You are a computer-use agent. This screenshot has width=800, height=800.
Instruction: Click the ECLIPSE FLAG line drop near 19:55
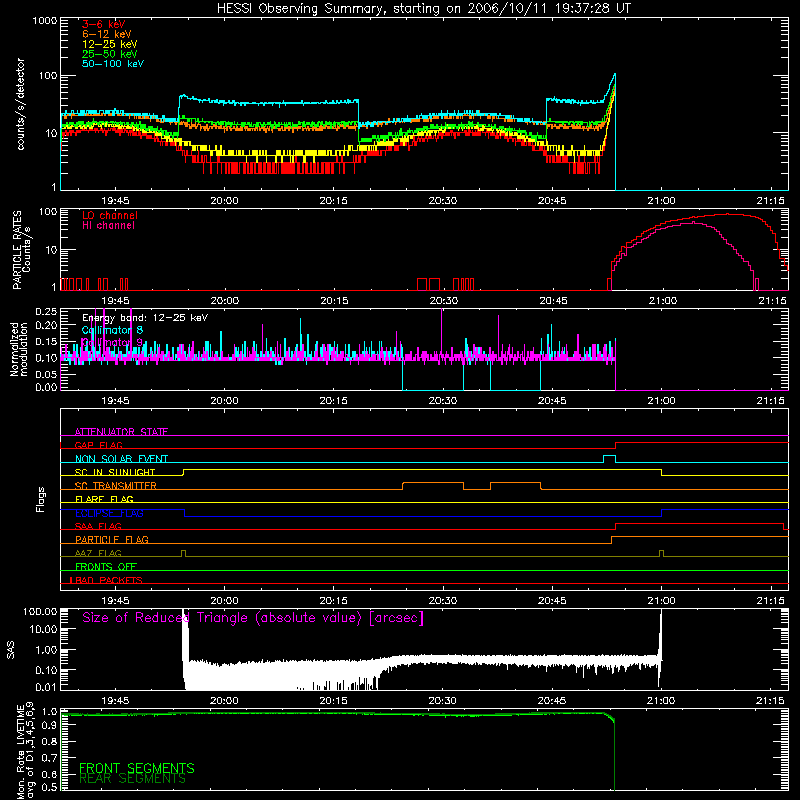185,513
